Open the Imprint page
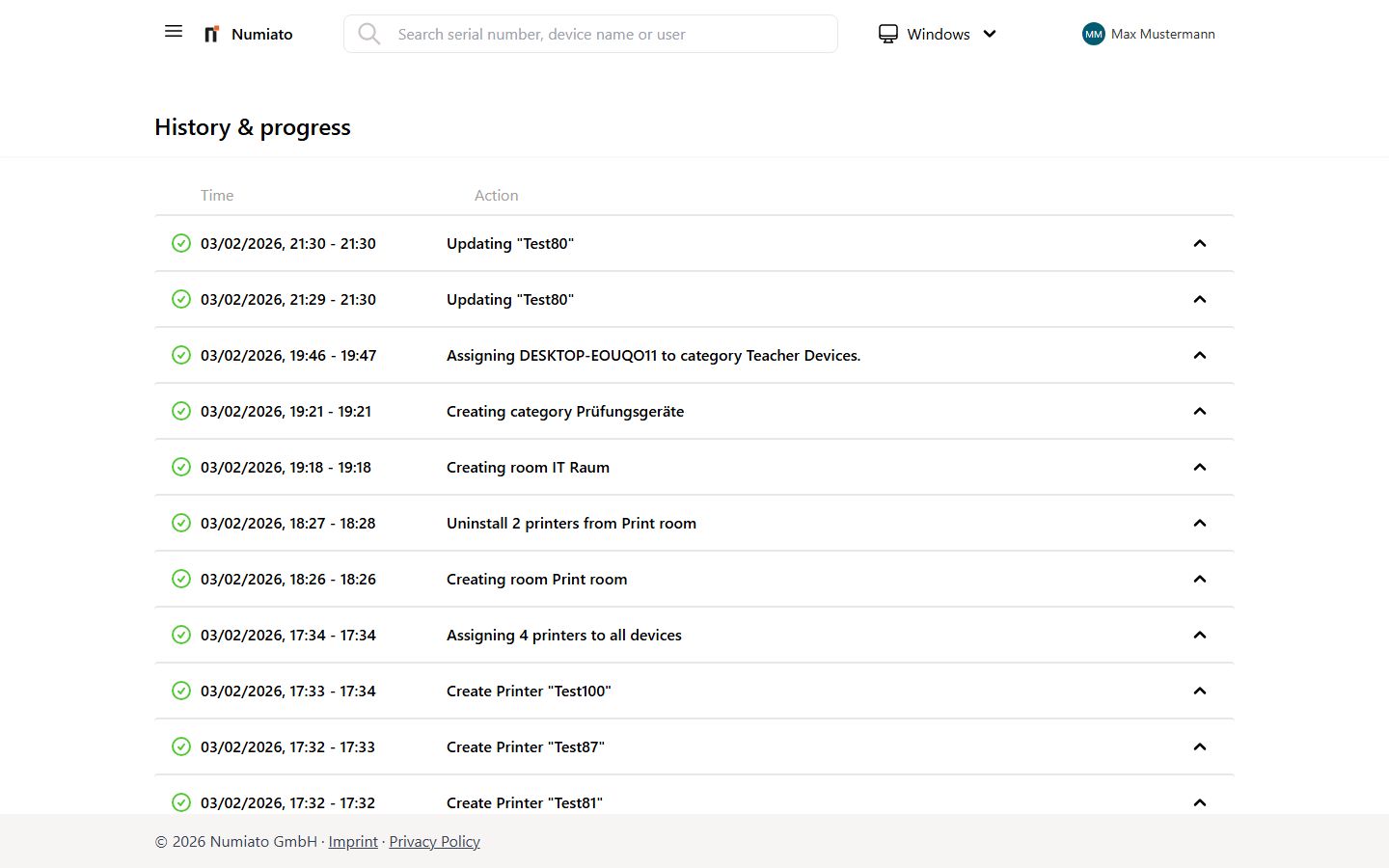1389x868 pixels. point(353,841)
